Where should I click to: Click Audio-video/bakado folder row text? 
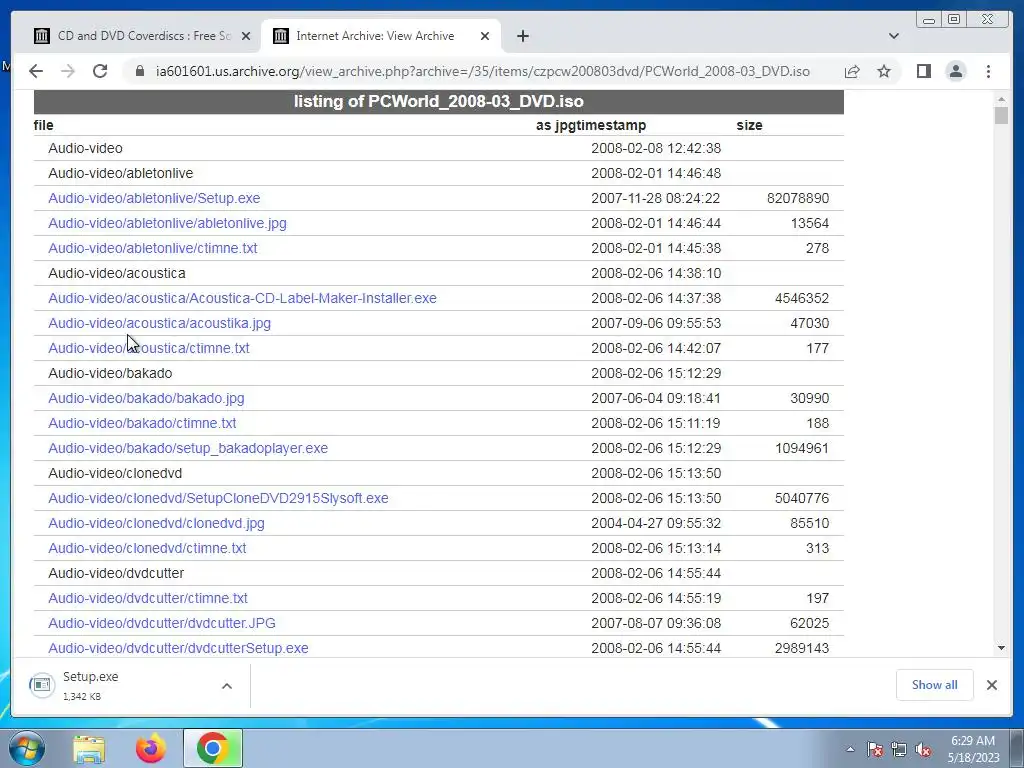click(x=110, y=374)
